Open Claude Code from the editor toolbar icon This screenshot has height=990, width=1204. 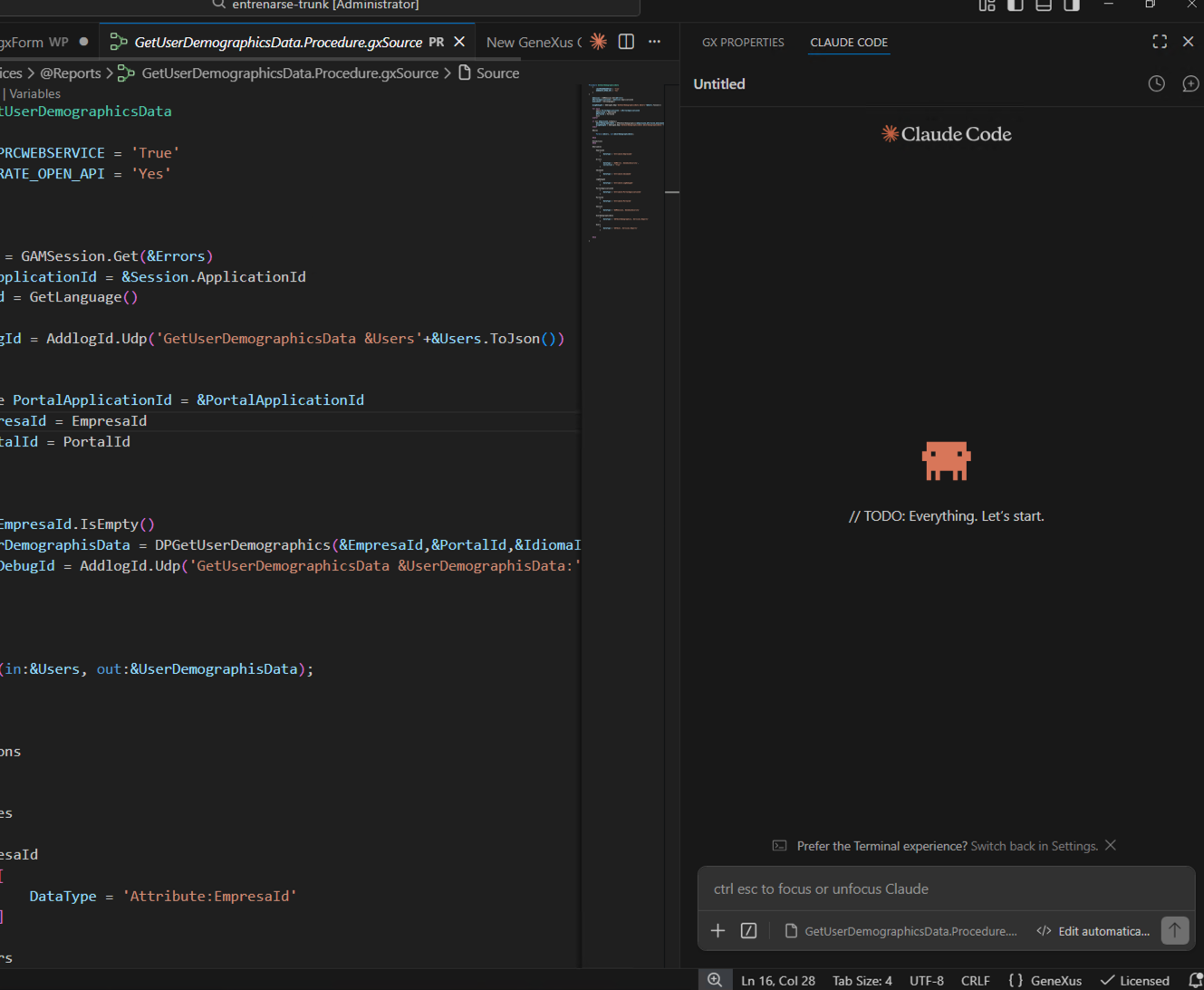pos(598,42)
